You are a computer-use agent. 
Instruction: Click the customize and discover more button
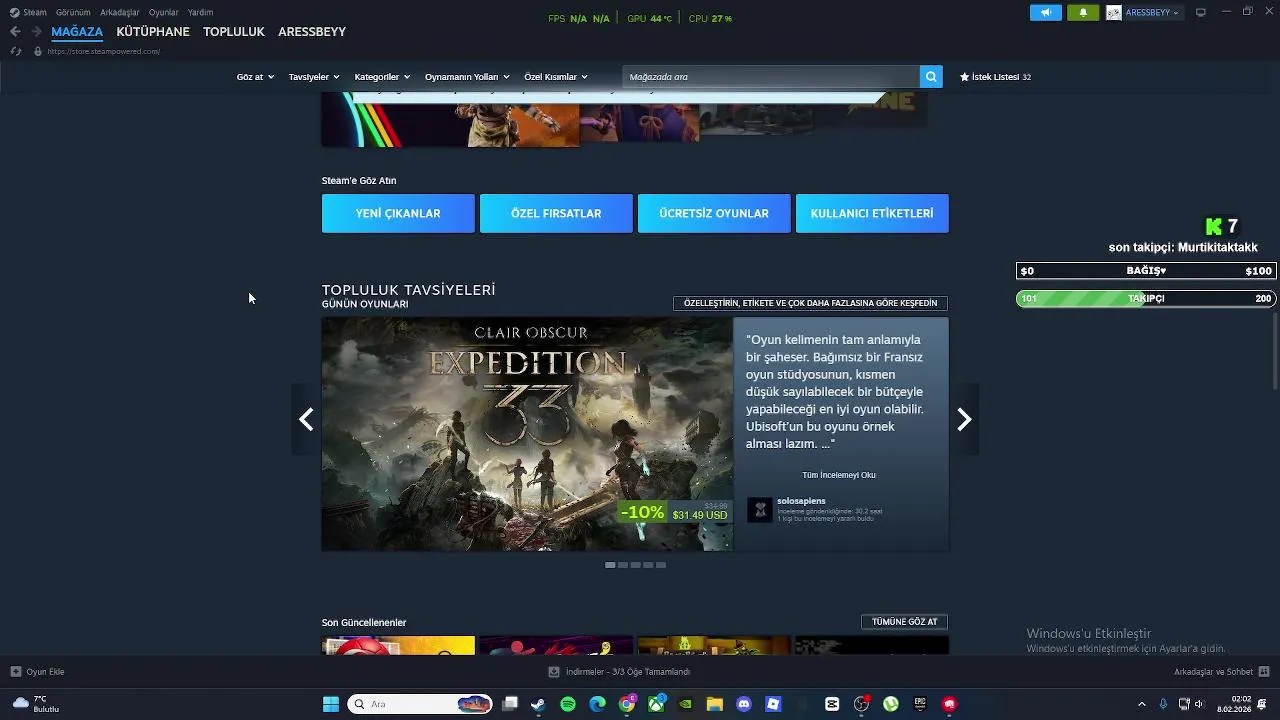810,303
